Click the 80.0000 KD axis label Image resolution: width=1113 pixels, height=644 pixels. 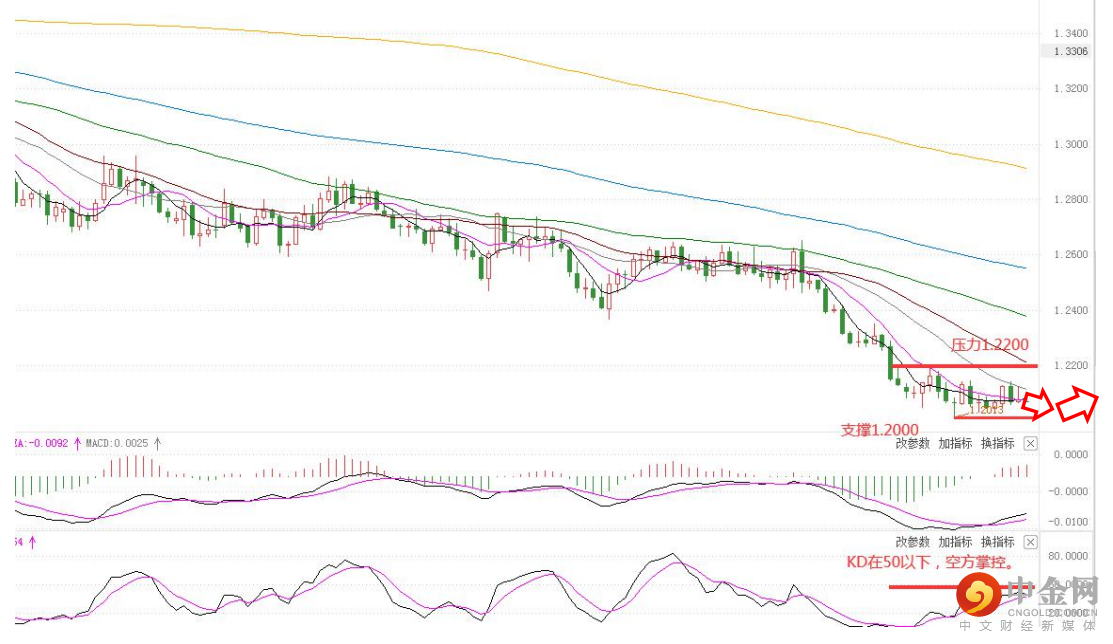pos(1068,556)
